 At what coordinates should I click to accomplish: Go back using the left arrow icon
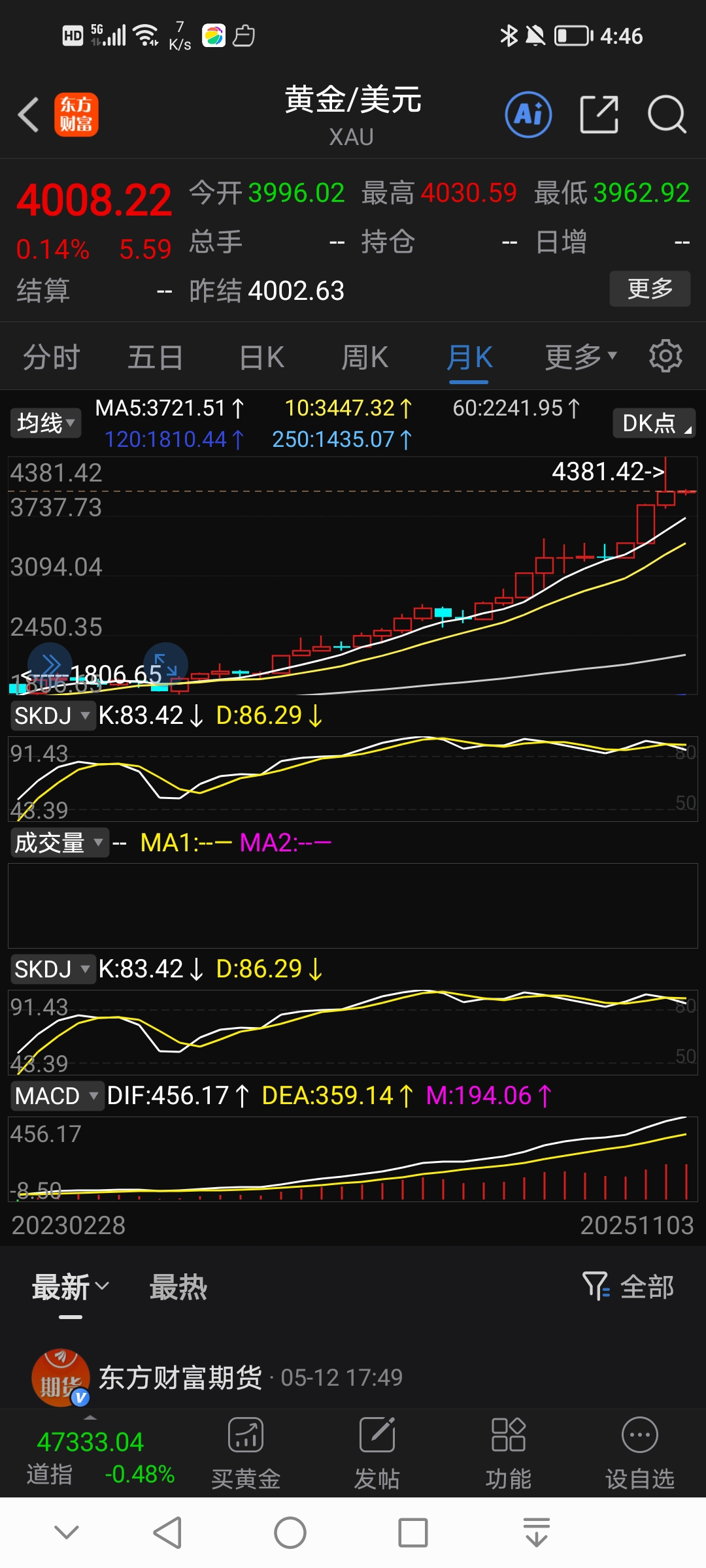tap(29, 115)
